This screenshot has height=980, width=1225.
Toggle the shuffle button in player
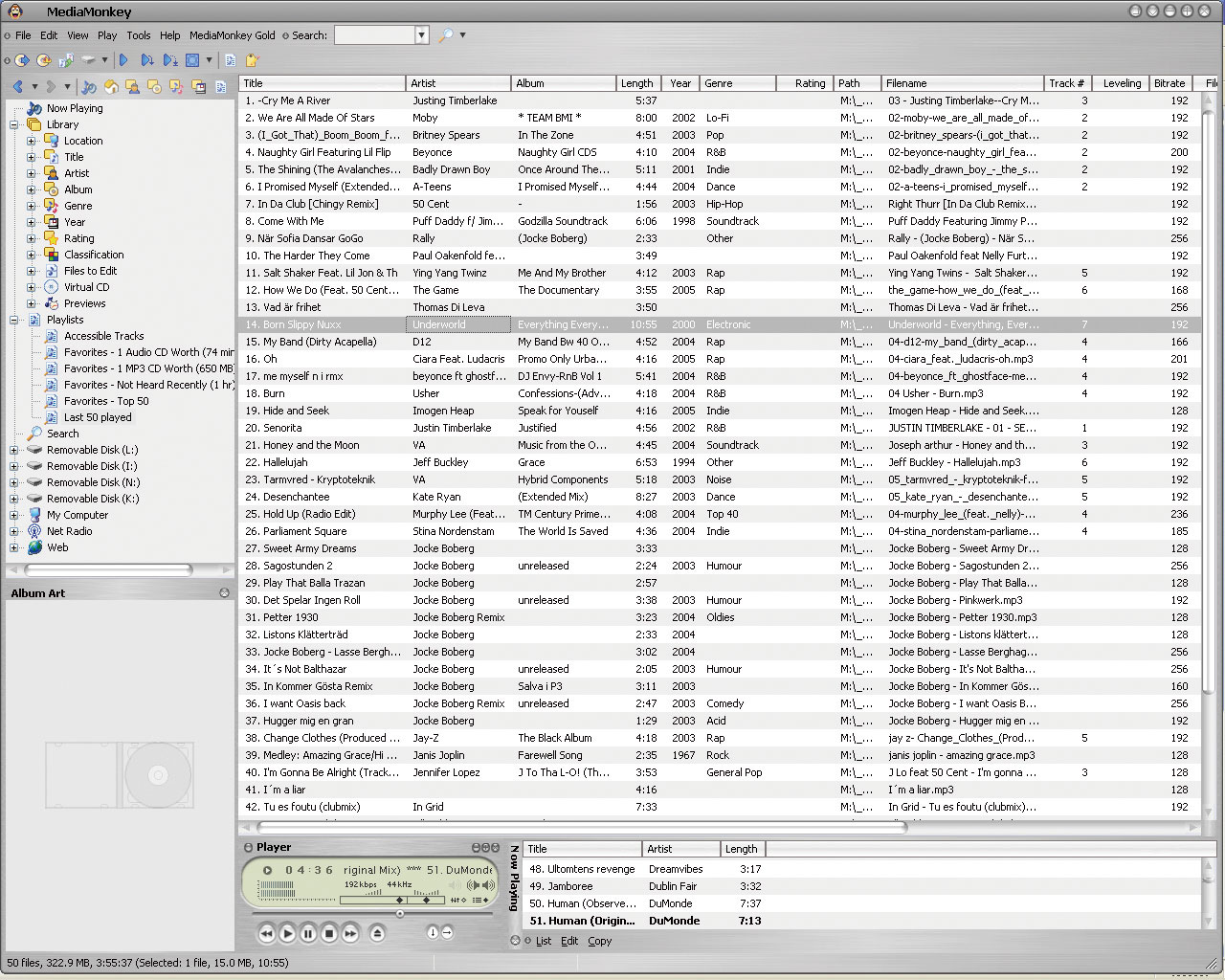(433, 932)
